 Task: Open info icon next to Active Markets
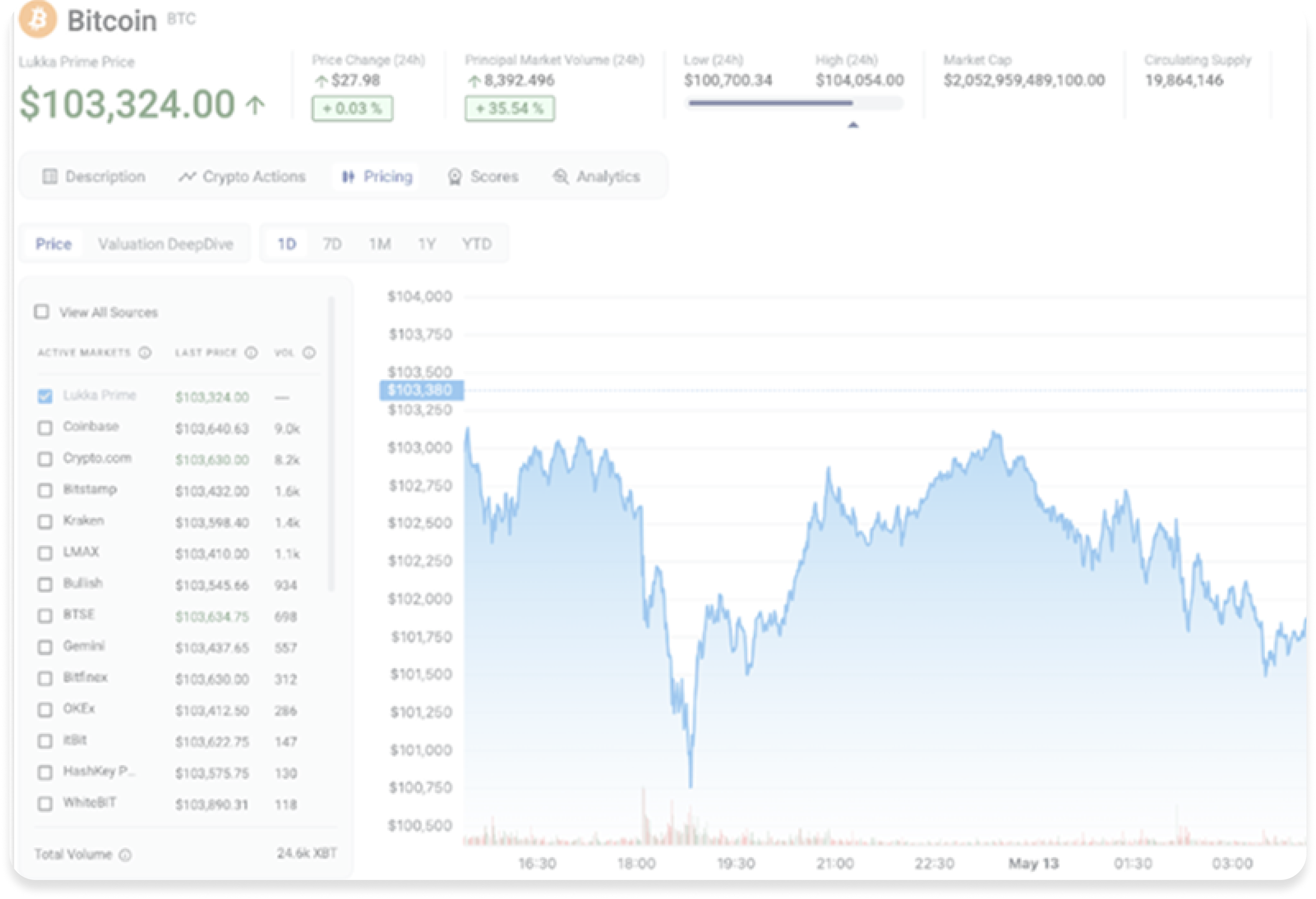[145, 352]
